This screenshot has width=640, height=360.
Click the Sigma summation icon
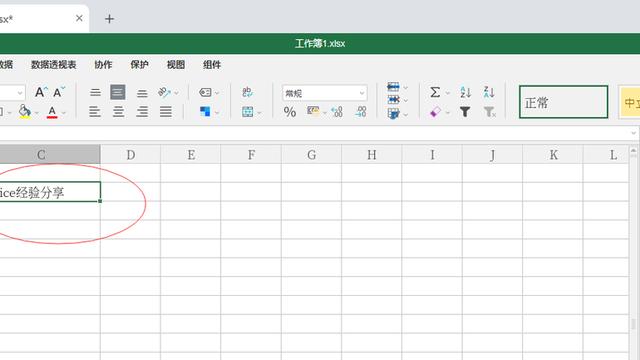435,92
